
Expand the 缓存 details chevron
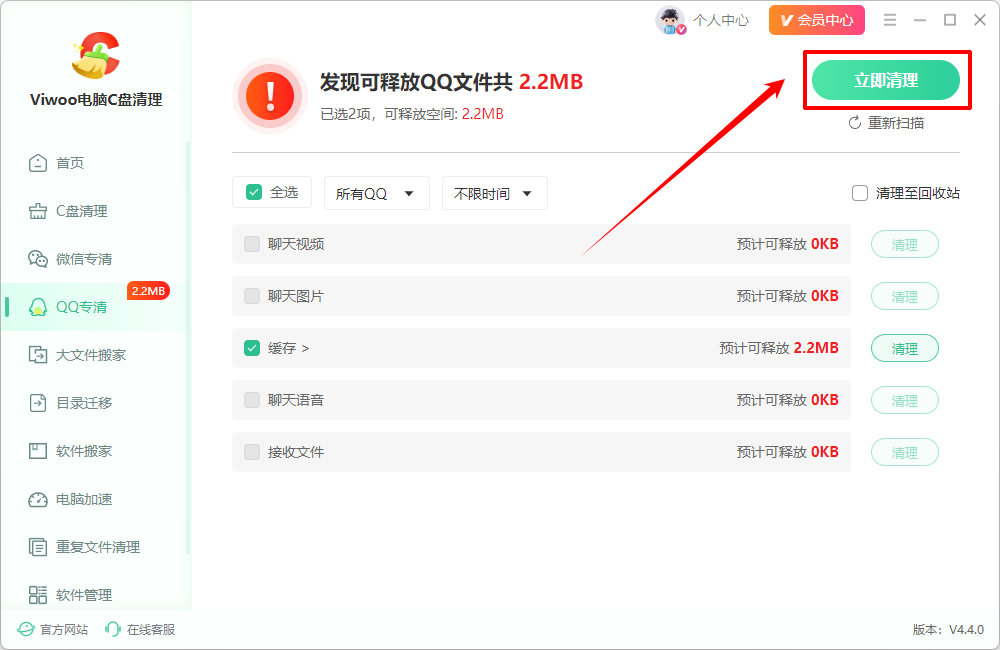coord(305,348)
